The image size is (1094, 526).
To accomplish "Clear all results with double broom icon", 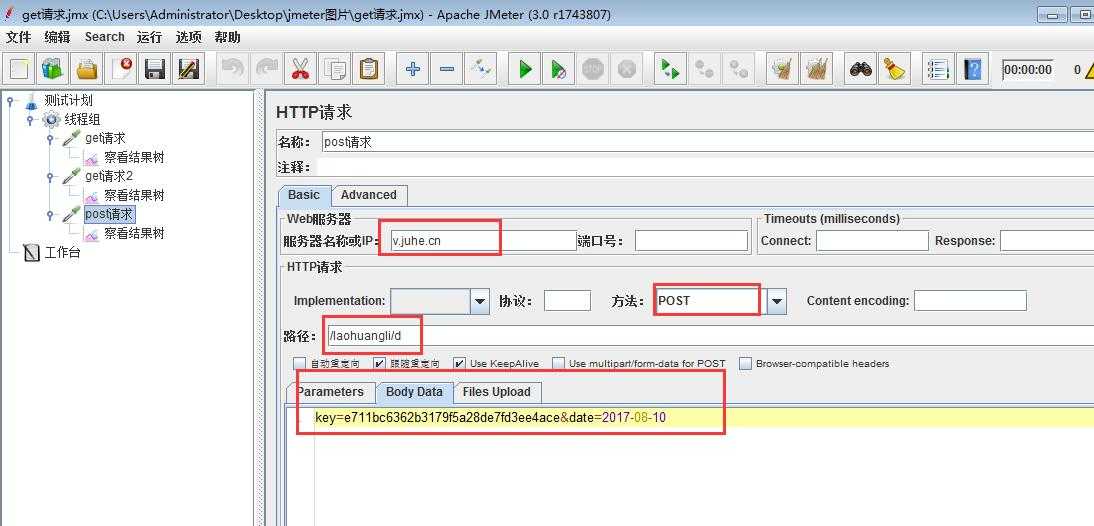I will tap(816, 68).
